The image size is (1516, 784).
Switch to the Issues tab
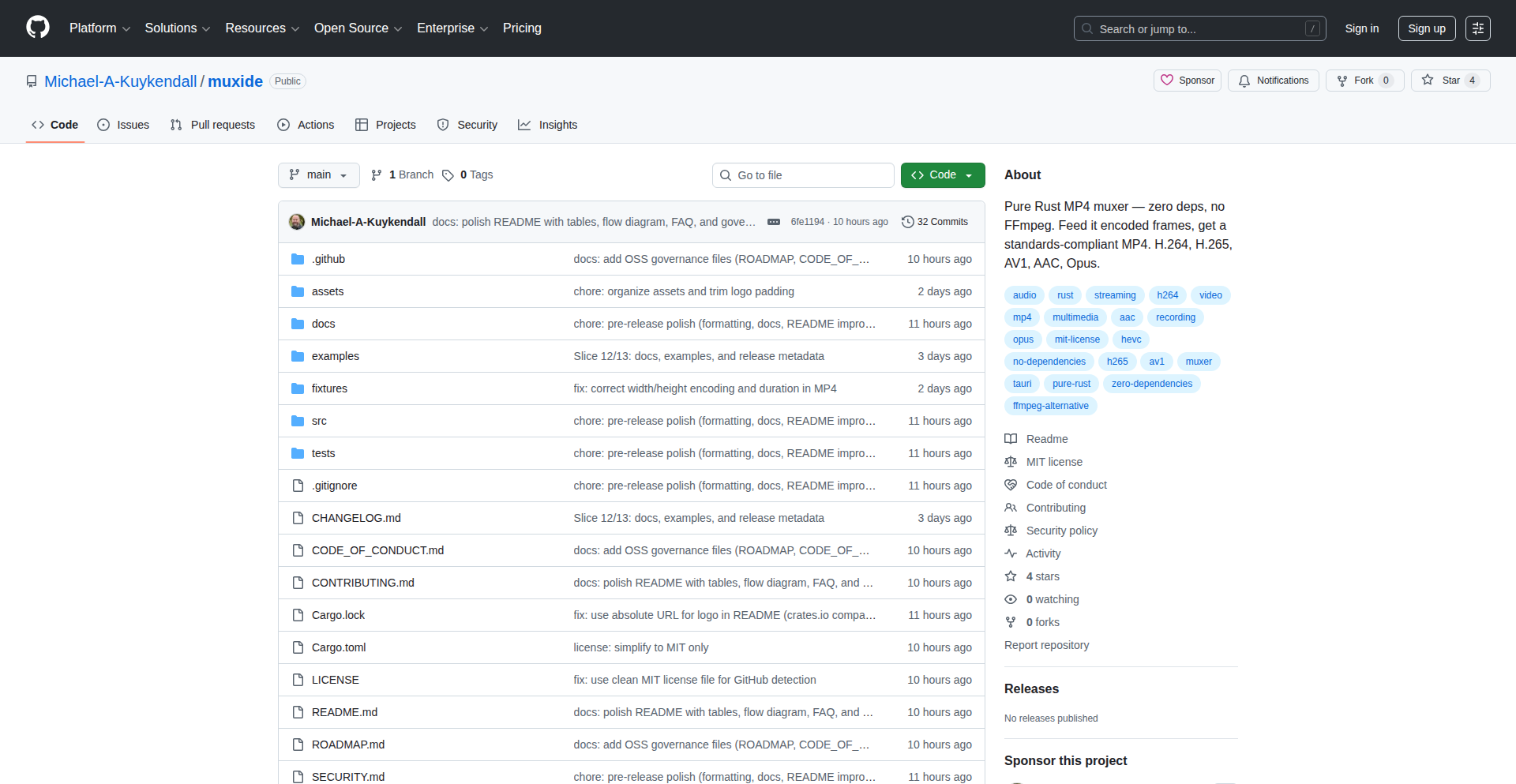tap(123, 125)
